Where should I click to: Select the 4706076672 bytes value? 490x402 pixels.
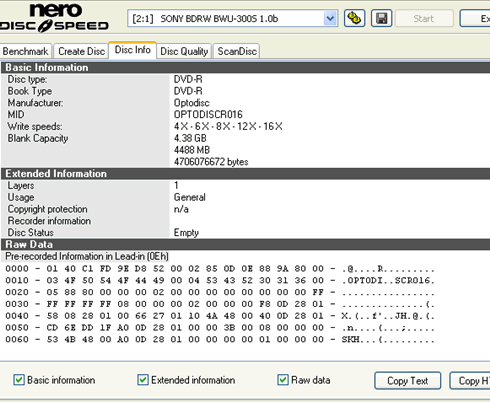[211, 162]
